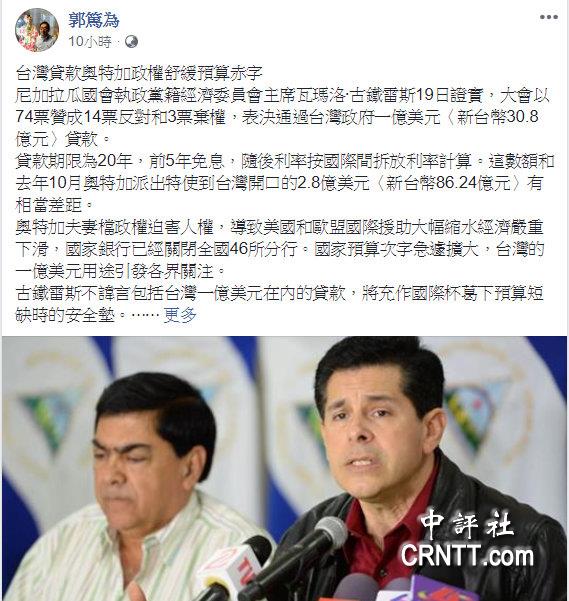Click the paragraph starting 古鐵雷斯不諱言
Image resolution: width=569 pixels, height=601 pixels.
pos(280,304)
